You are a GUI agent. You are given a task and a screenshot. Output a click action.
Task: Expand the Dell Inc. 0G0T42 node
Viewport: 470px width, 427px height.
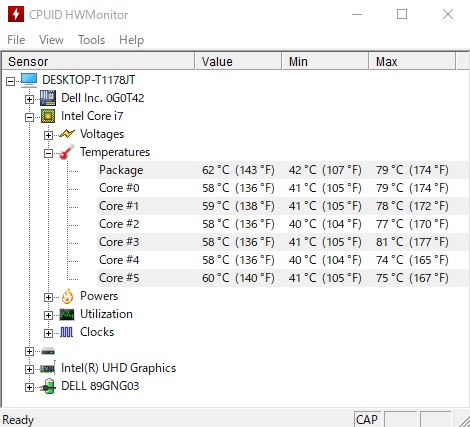[x=29, y=99]
